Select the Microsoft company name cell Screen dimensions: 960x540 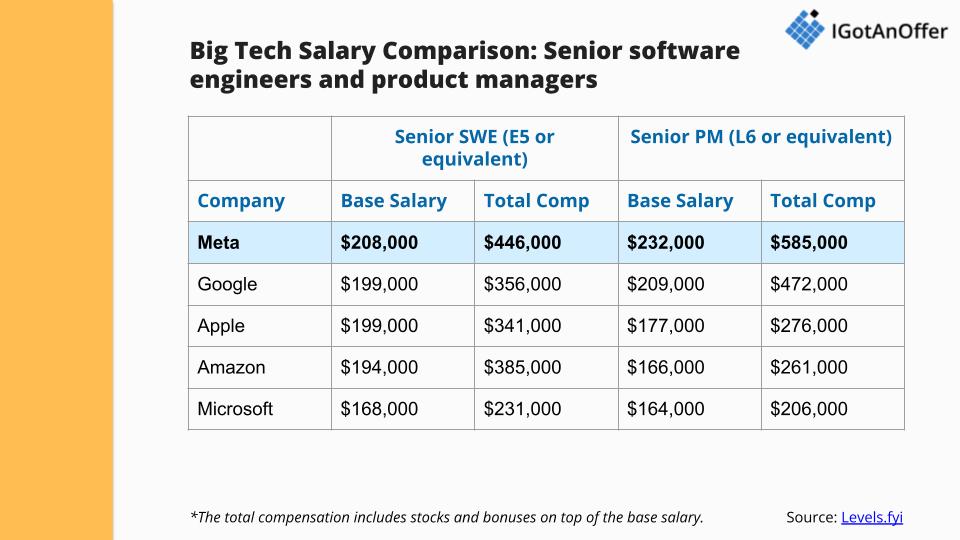(x=235, y=409)
